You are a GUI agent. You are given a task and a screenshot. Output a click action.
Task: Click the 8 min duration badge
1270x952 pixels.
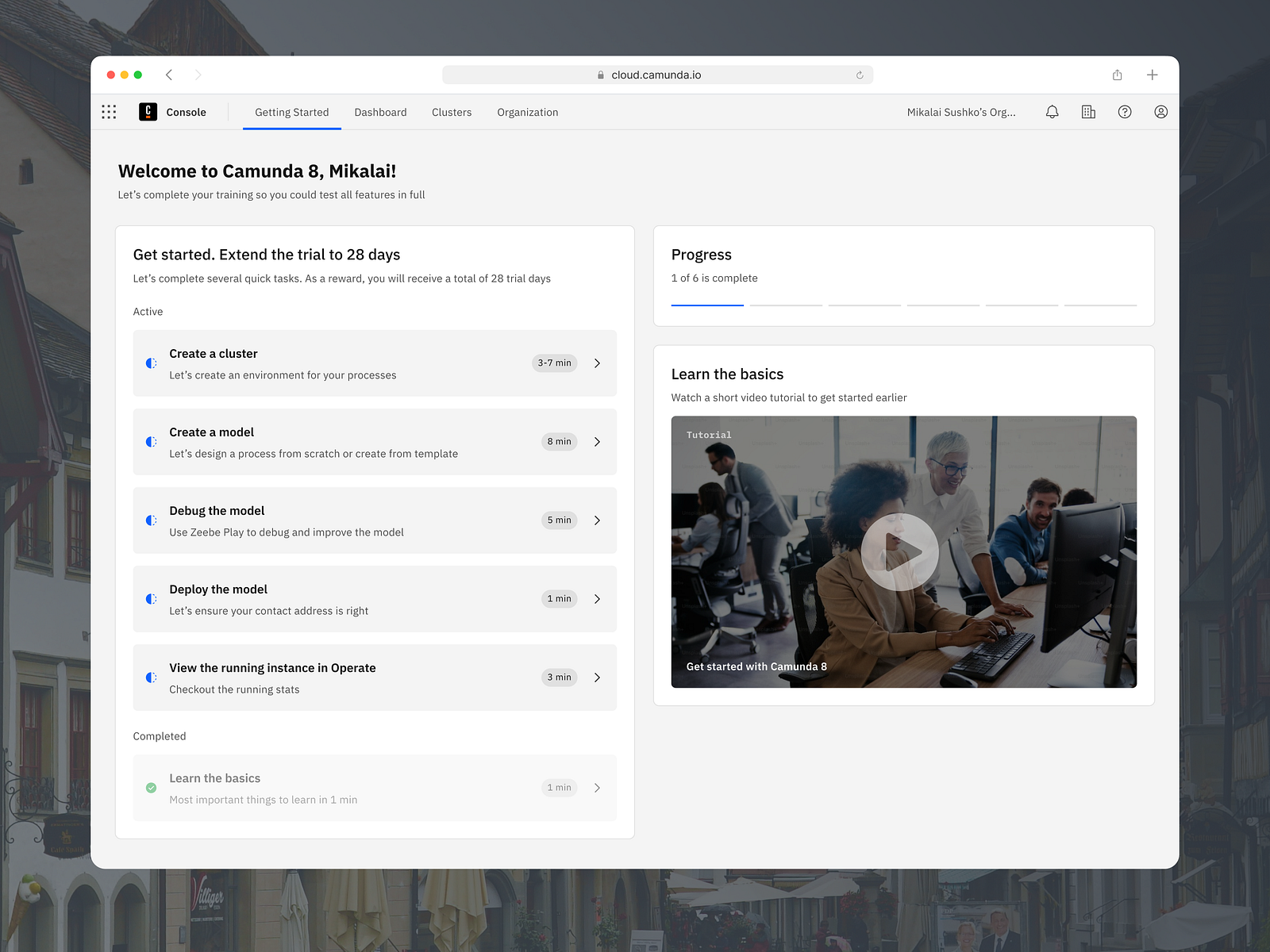[560, 442]
